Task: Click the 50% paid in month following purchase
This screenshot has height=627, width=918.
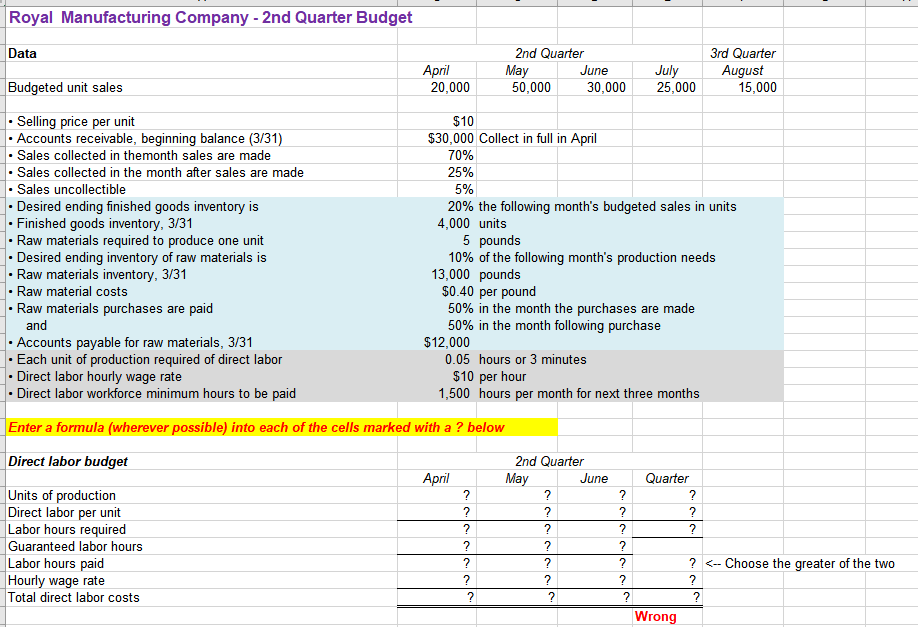Action: (461, 325)
